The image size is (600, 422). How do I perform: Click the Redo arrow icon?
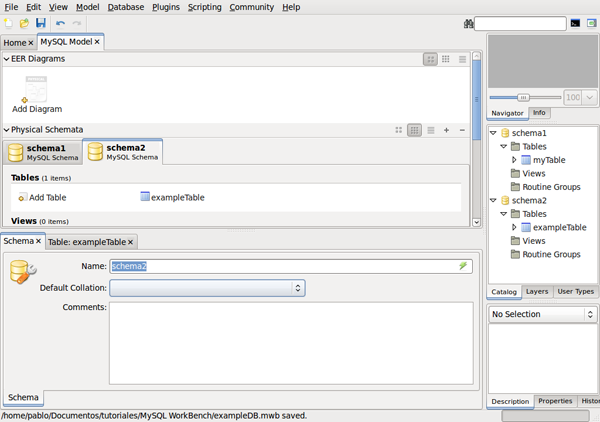pos(77,23)
